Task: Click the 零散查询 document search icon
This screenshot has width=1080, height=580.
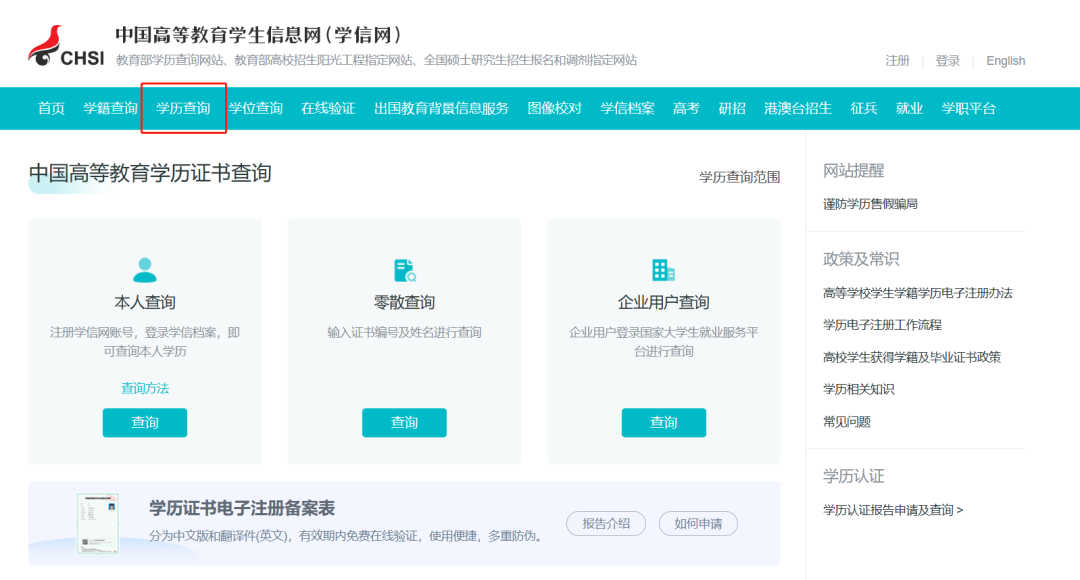Action: [404, 270]
